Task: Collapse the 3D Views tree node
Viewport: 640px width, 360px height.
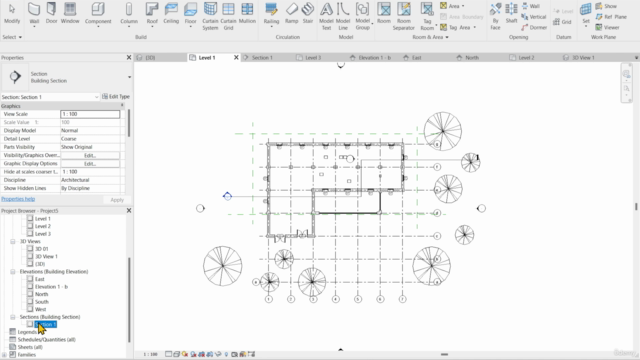Action: coord(13,241)
